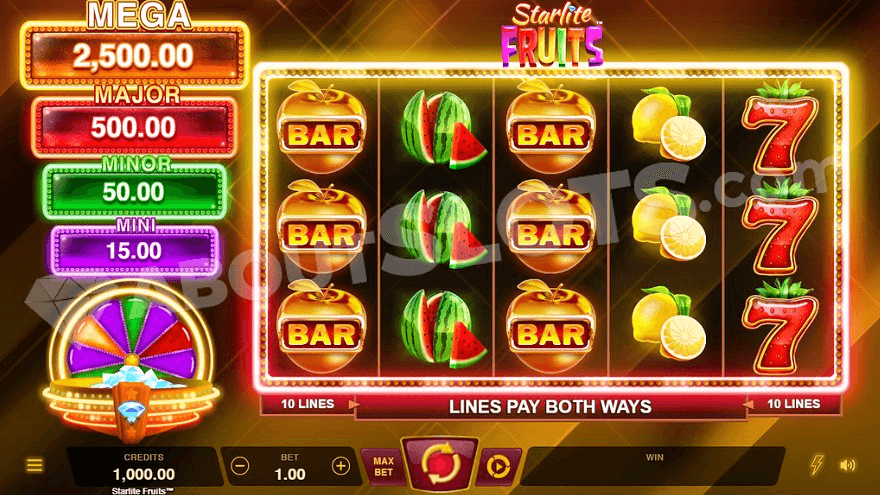This screenshot has width=880, height=495.
Task: Open the hamburger menu icon
Action: [34, 465]
